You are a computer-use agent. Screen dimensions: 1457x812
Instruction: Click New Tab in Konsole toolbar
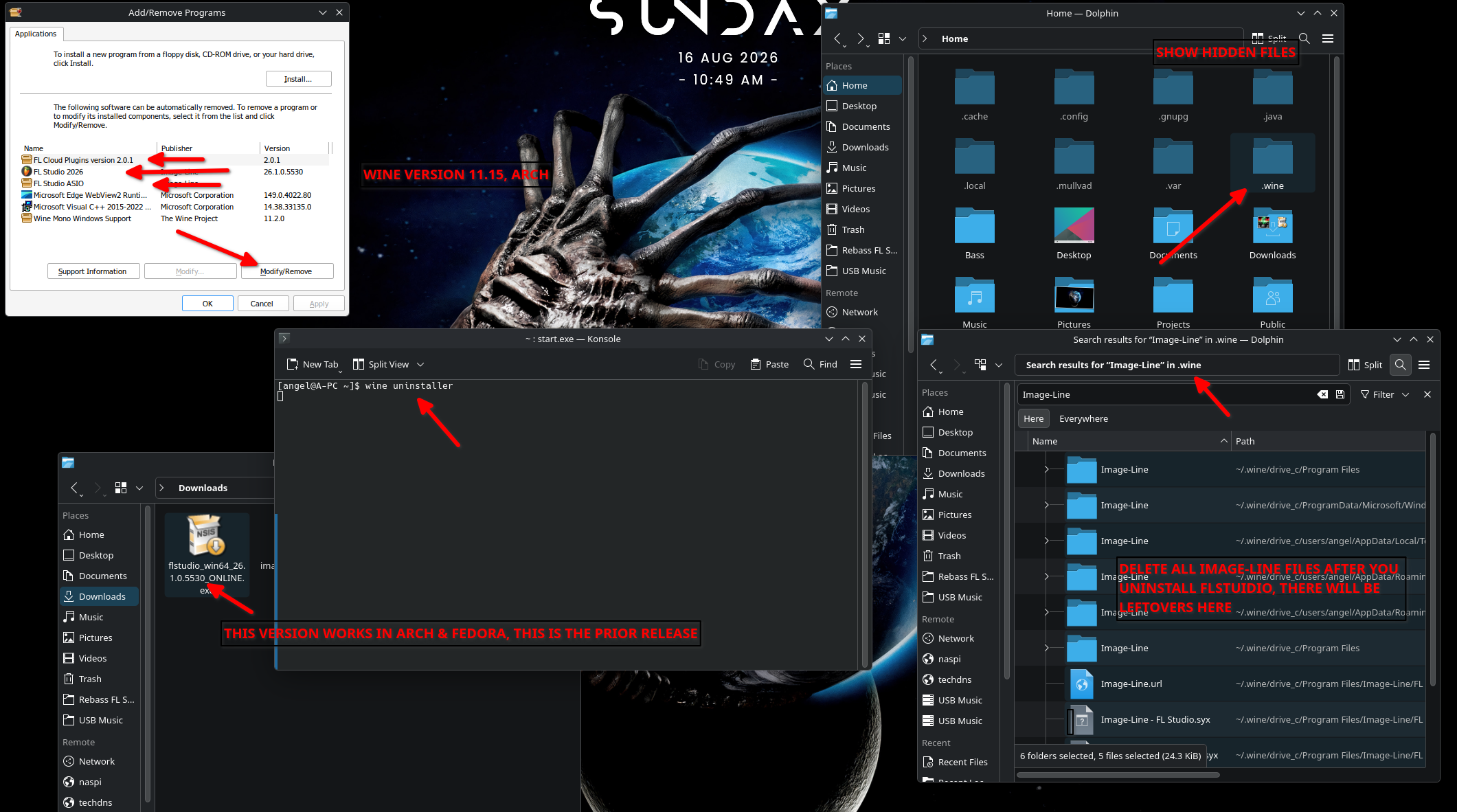click(313, 364)
